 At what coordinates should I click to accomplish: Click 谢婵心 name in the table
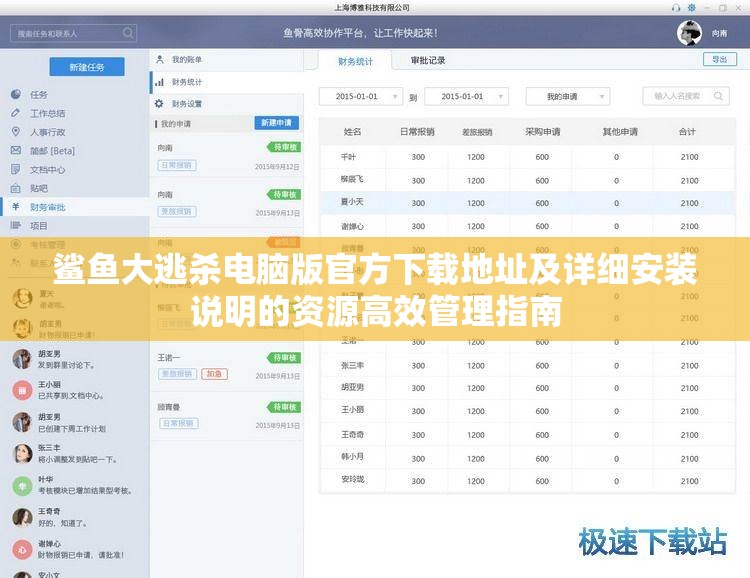352,226
